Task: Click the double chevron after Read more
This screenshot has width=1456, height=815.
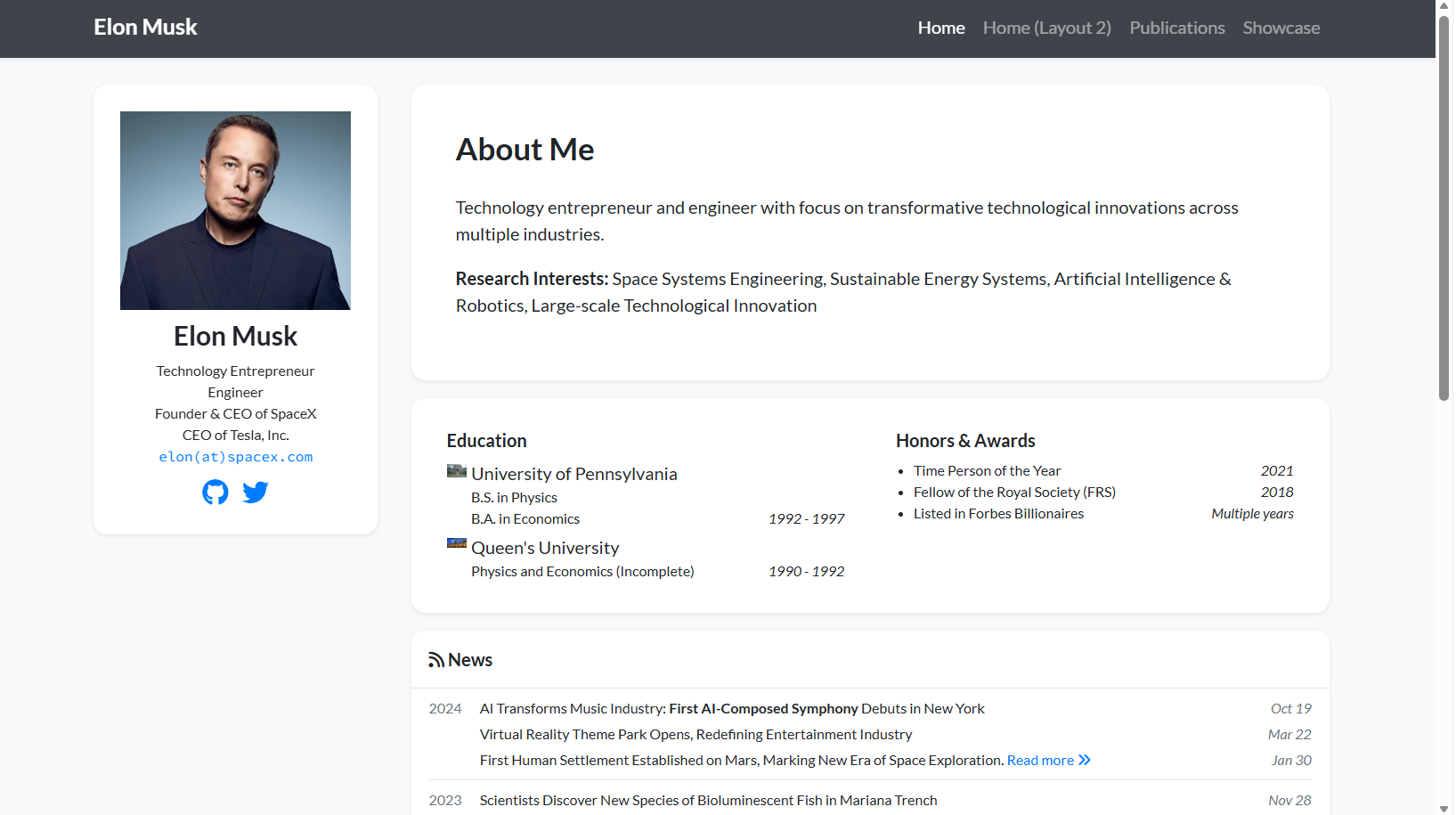Action: pos(1085,760)
